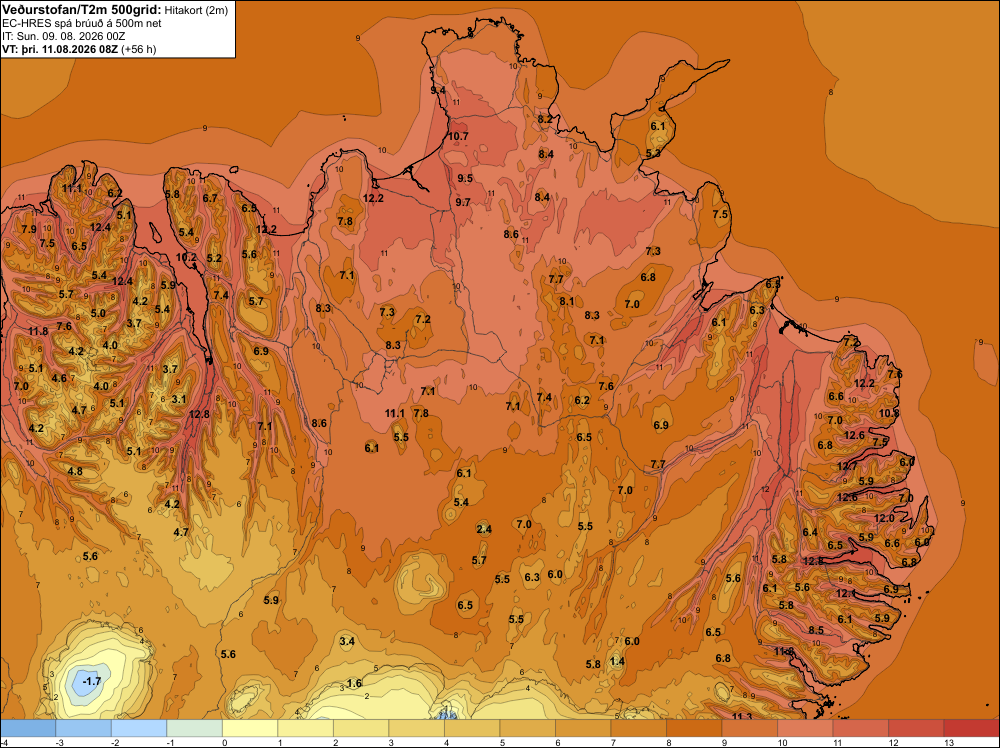Click the '-1.7' temperature value on the glacier
The height and width of the screenshot is (748, 1000).
92,681
